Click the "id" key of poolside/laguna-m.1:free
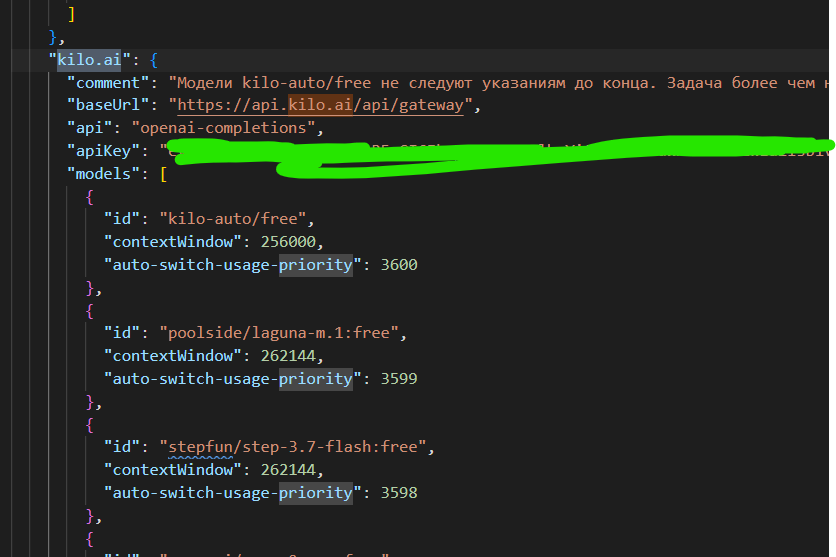 (x=122, y=333)
